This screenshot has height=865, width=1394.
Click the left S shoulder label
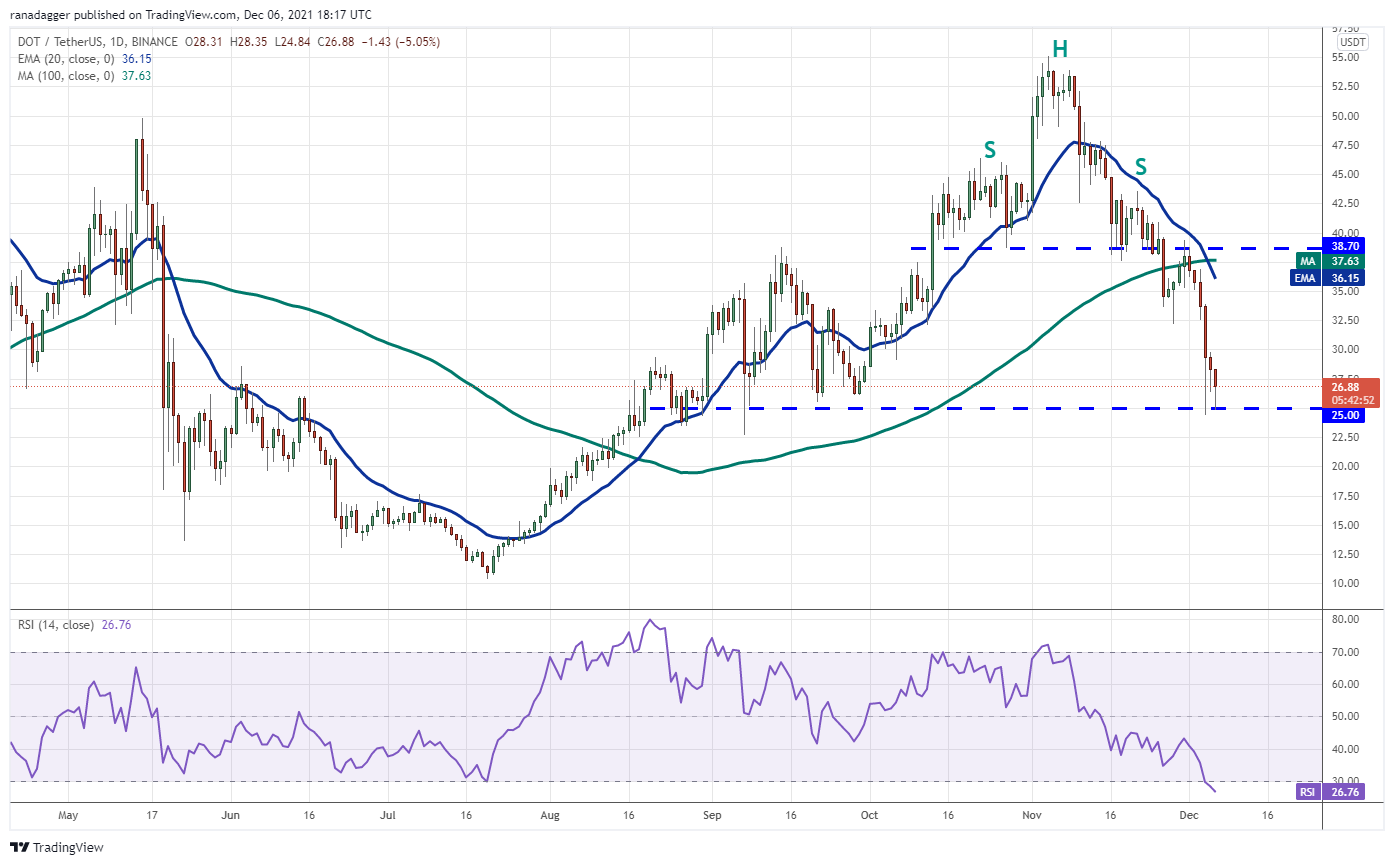click(989, 150)
